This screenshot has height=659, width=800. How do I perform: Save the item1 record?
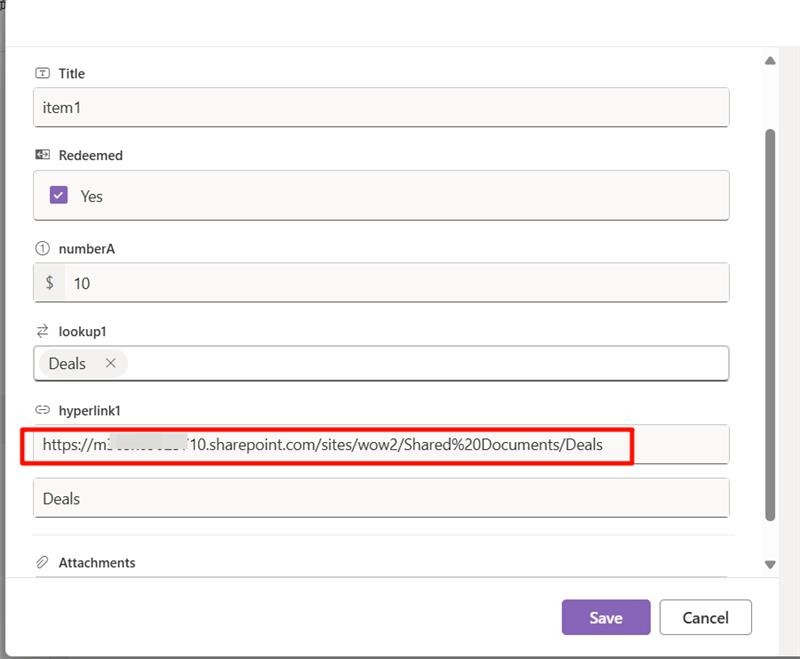coord(606,617)
